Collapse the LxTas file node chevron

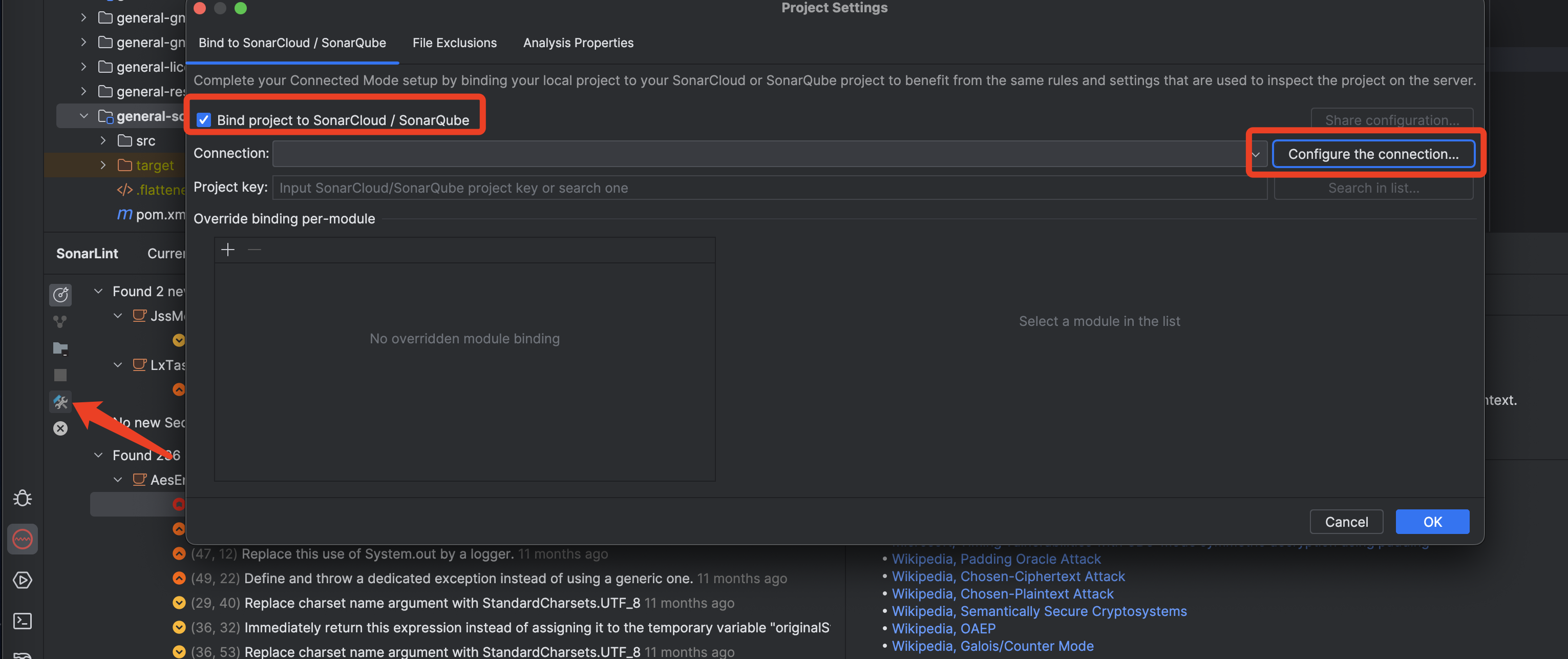click(118, 365)
